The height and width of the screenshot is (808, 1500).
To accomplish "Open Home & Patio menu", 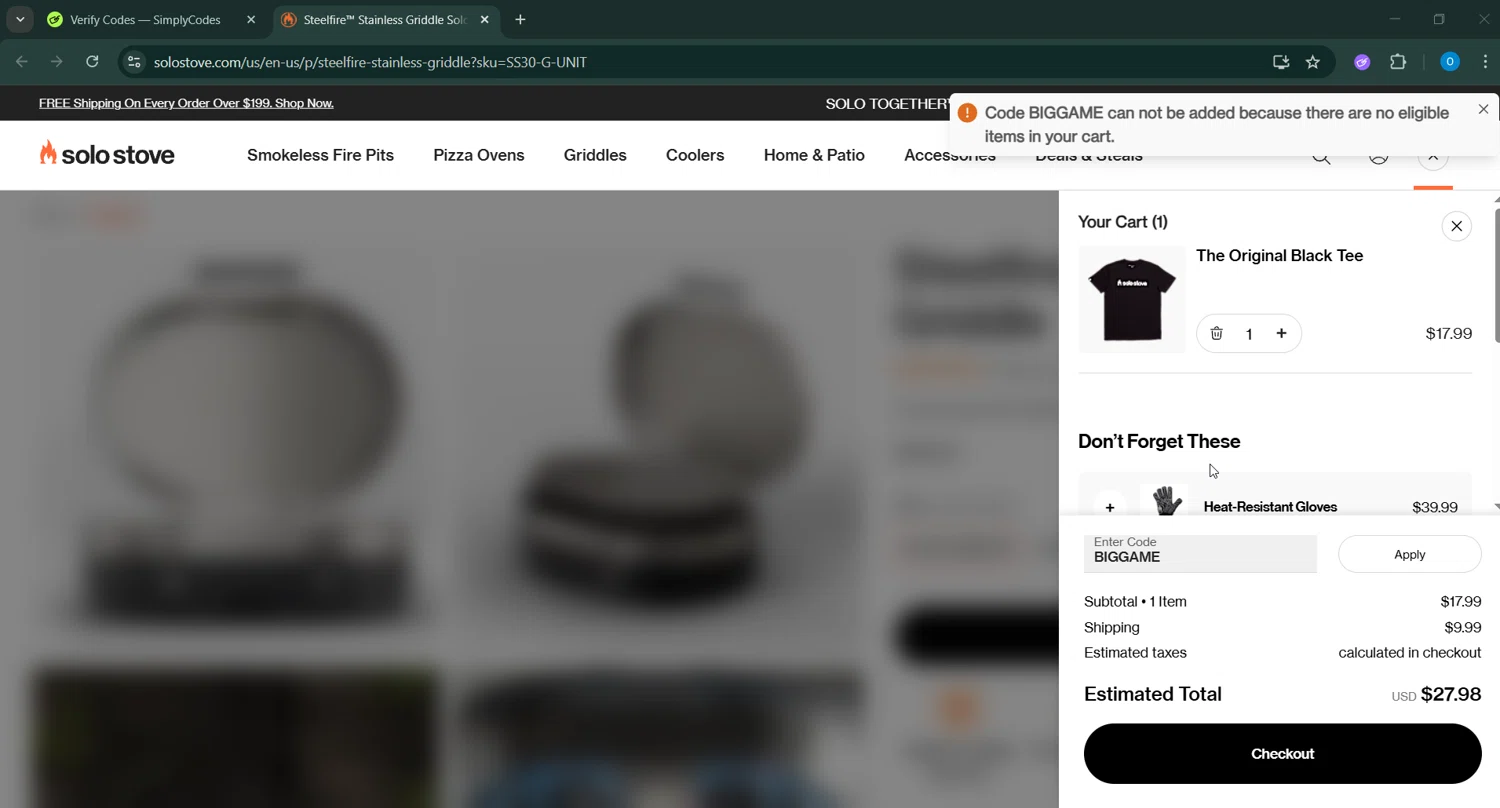I will (814, 155).
